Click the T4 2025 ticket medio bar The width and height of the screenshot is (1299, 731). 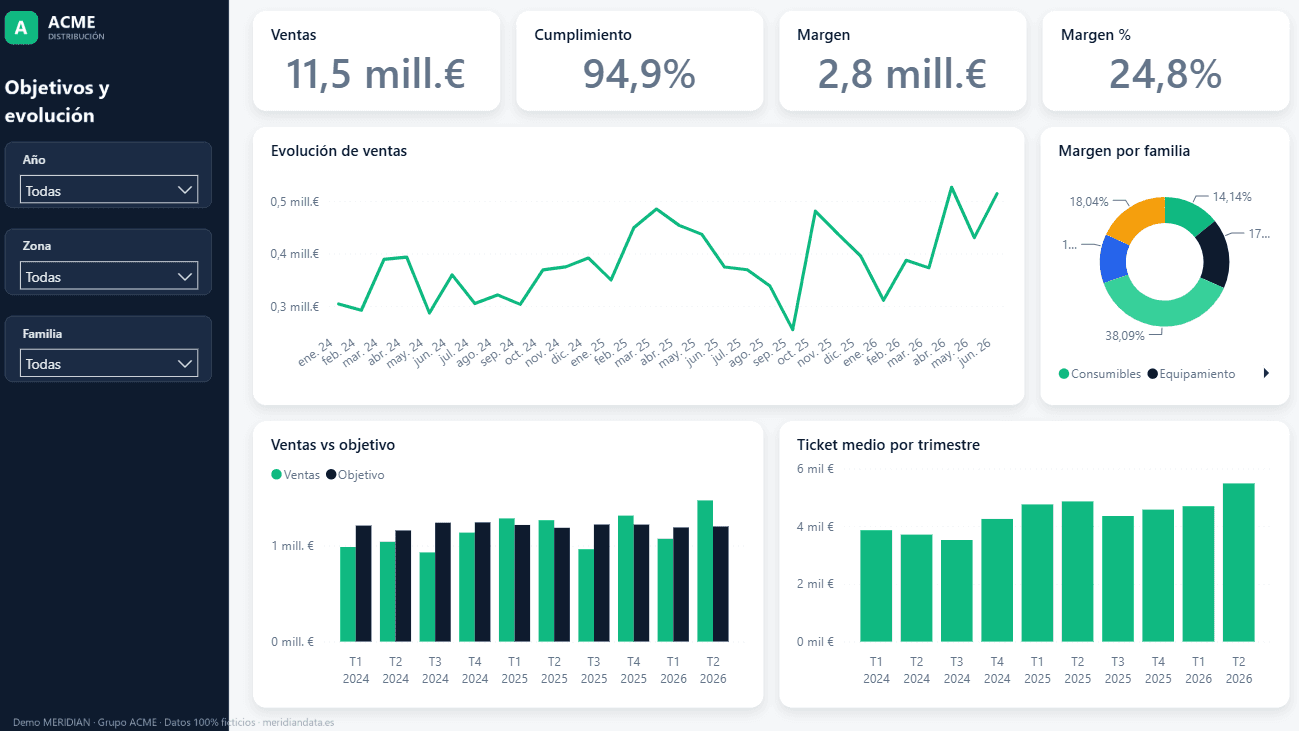1157,576
